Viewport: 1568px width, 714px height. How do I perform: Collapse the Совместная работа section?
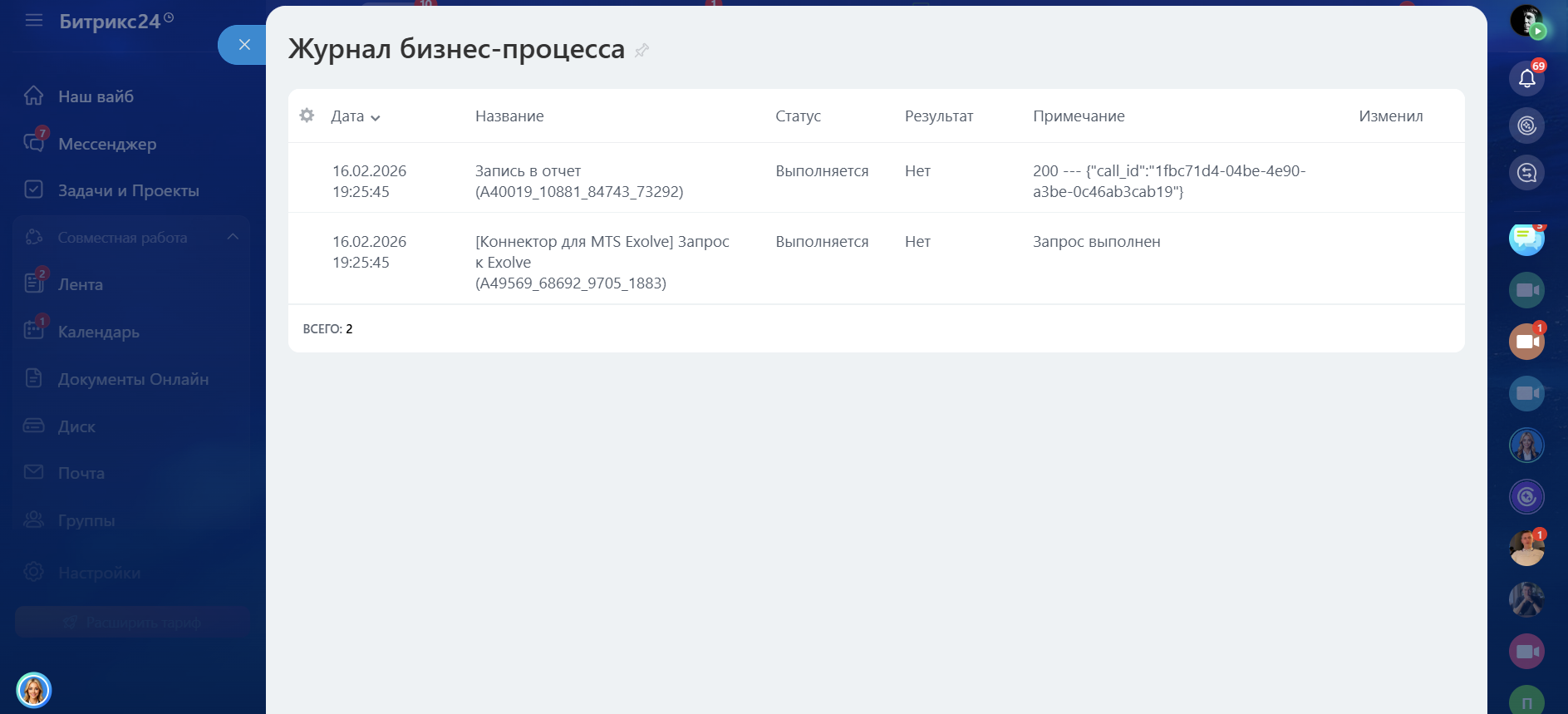233,238
